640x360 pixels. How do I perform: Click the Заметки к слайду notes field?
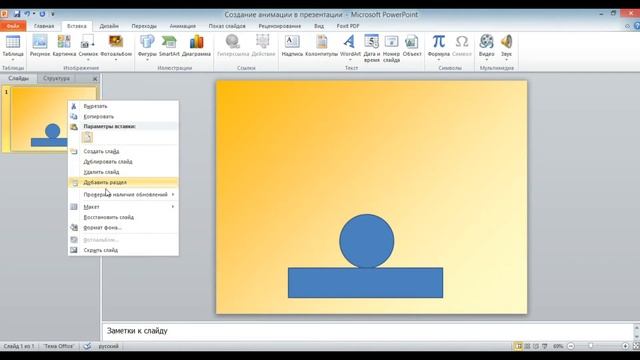pos(367,331)
